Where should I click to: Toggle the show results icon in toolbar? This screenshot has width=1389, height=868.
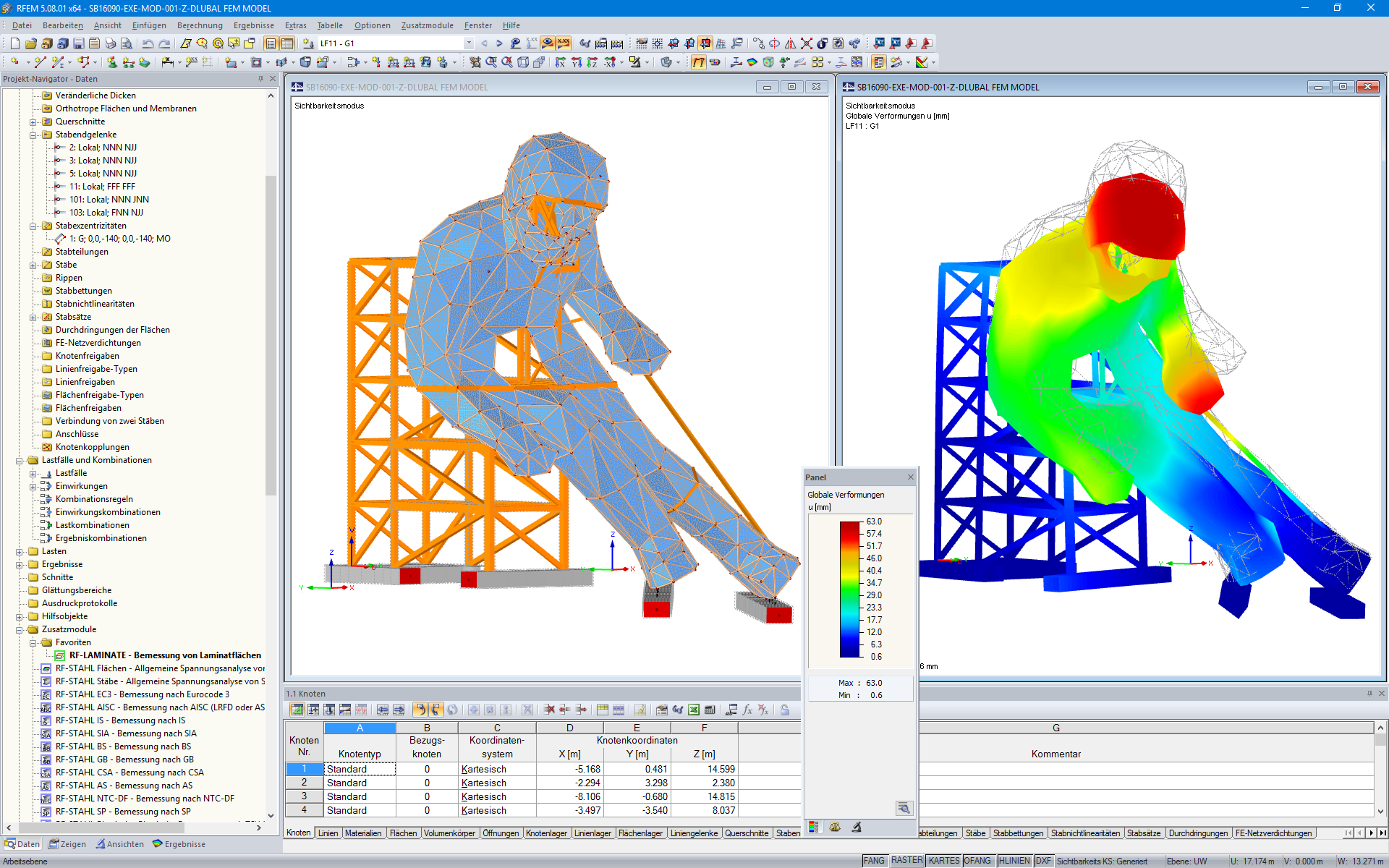point(546,43)
